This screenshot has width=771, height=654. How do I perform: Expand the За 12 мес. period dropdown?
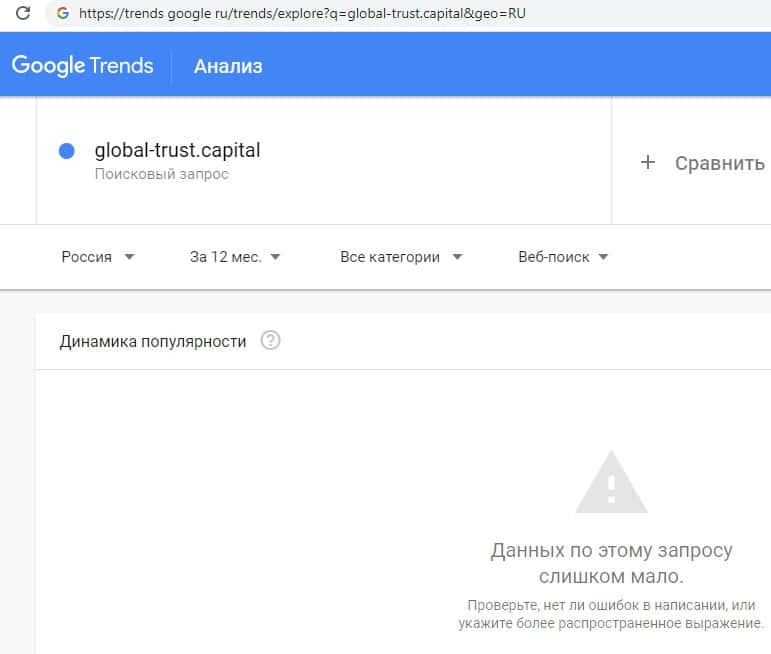(x=235, y=257)
